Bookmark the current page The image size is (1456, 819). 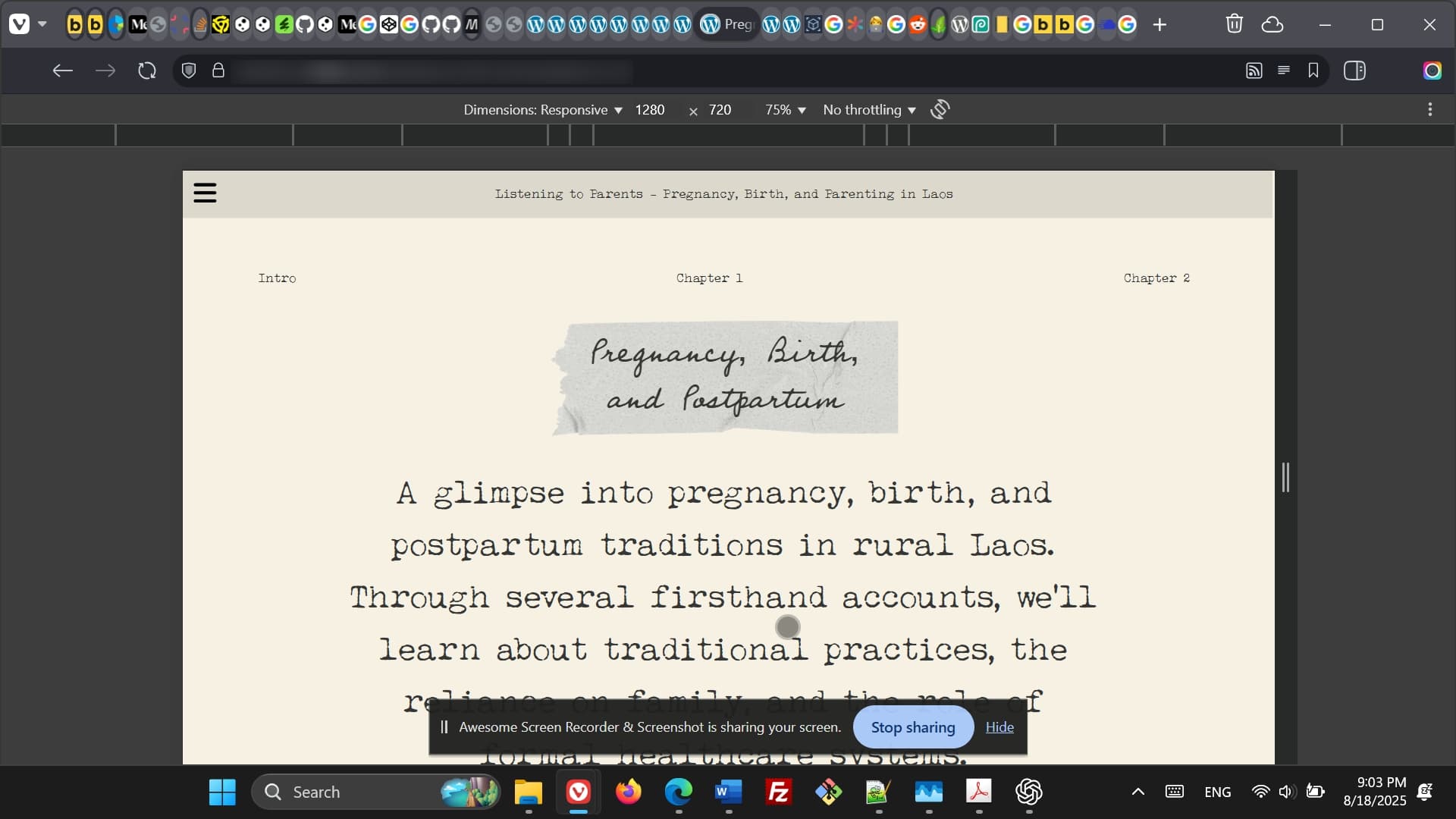pos(1314,70)
